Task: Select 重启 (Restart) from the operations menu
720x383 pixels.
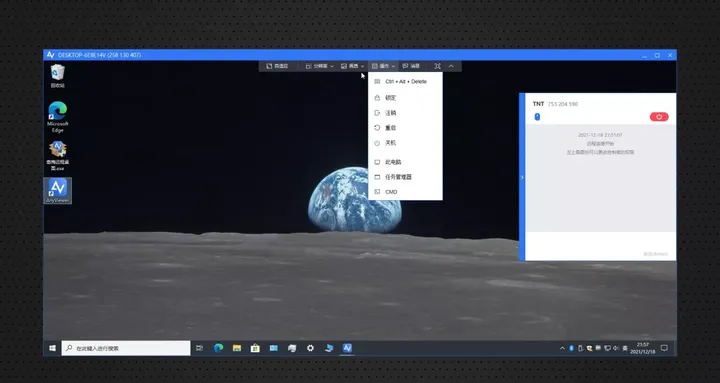Action: tap(405, 128)
